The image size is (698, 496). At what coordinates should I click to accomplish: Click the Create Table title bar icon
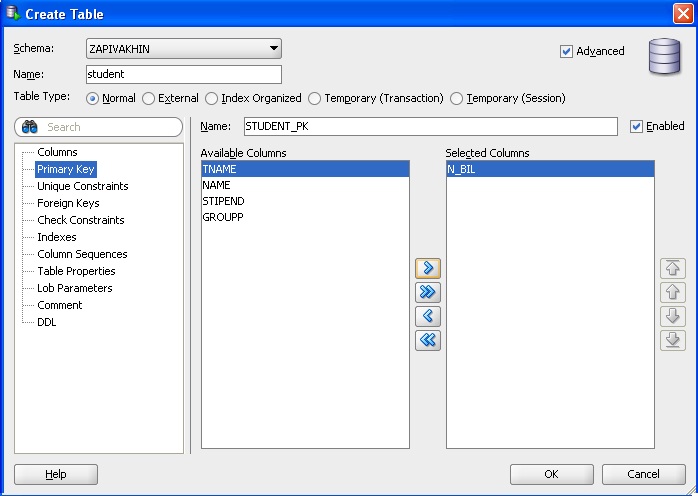[x=13, y=13]
